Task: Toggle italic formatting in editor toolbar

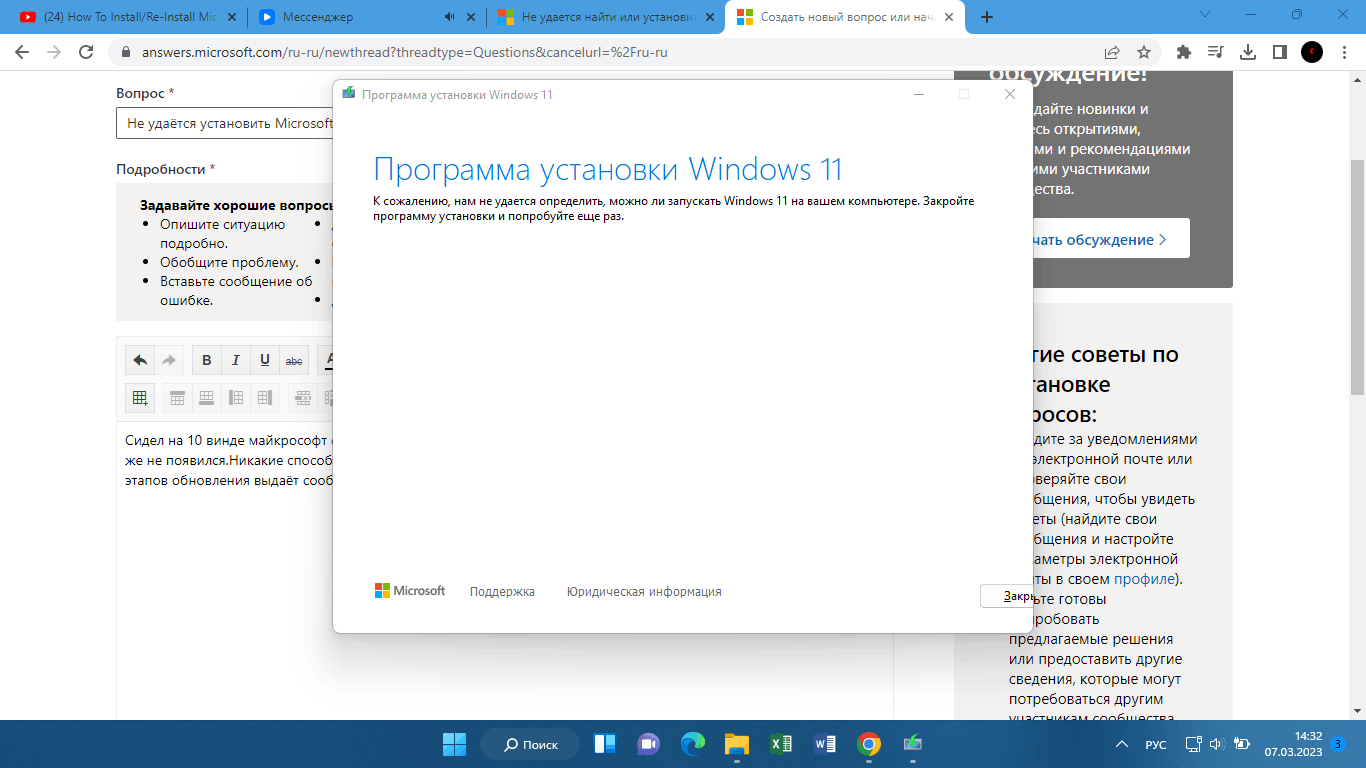Action: pyautogui.click(x=236, y=360)
